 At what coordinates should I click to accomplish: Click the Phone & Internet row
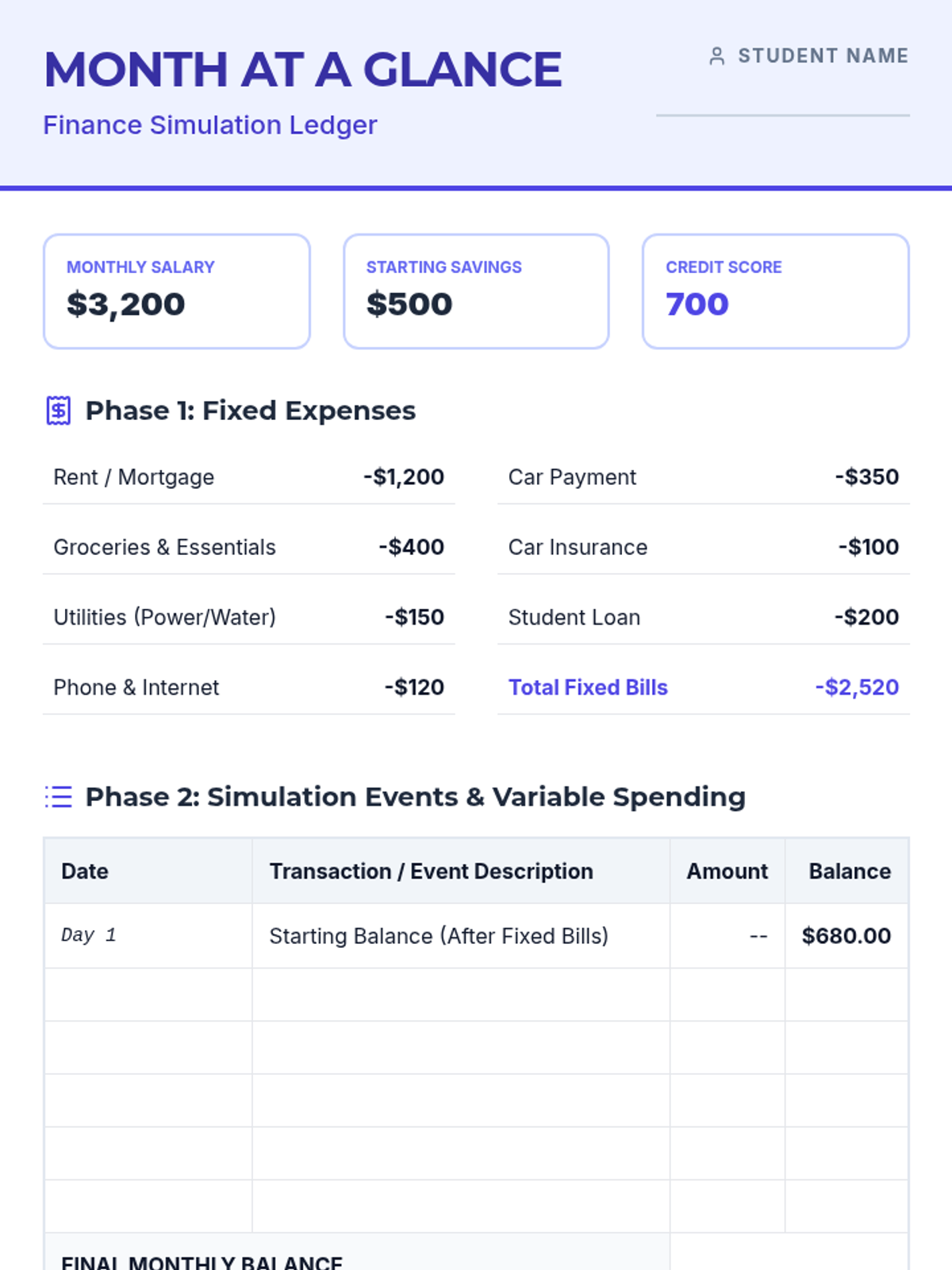point(248,687)
